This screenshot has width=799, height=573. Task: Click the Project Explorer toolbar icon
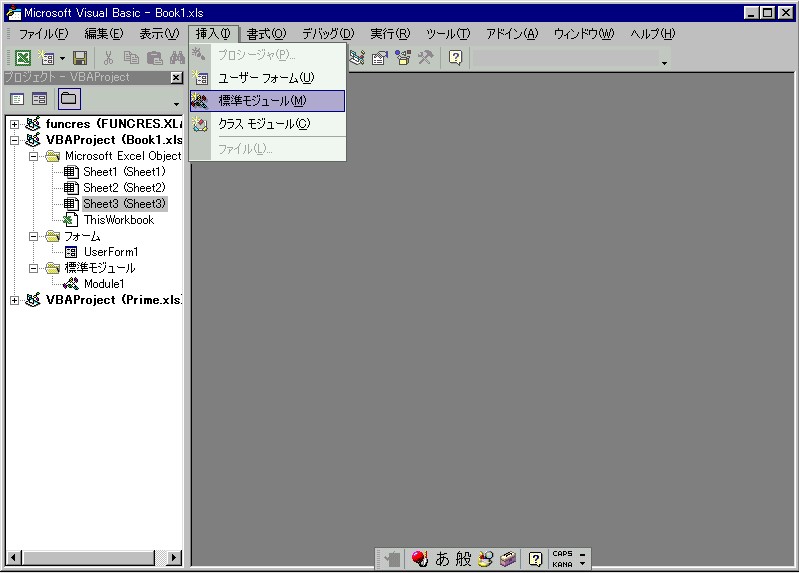click(357, 58)
